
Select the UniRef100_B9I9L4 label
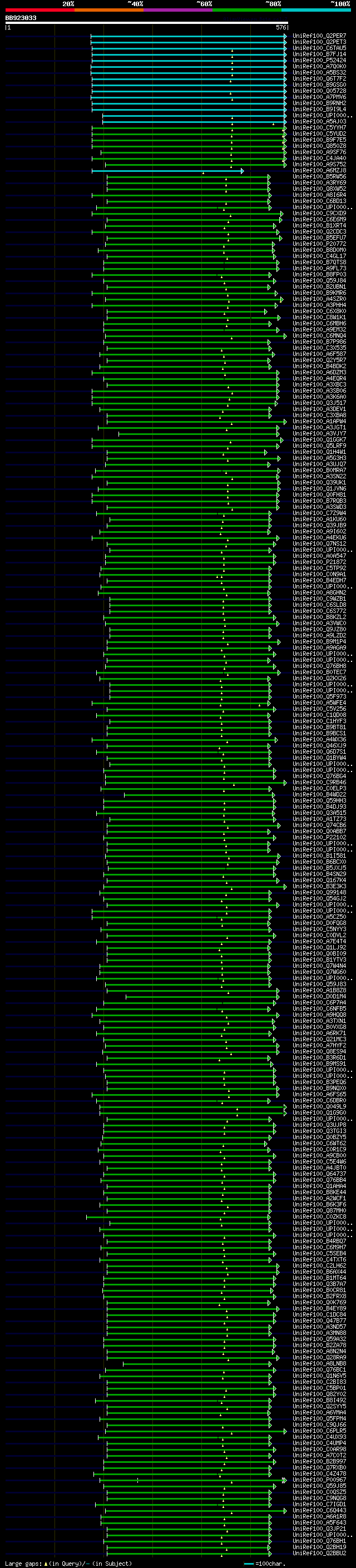319,109
